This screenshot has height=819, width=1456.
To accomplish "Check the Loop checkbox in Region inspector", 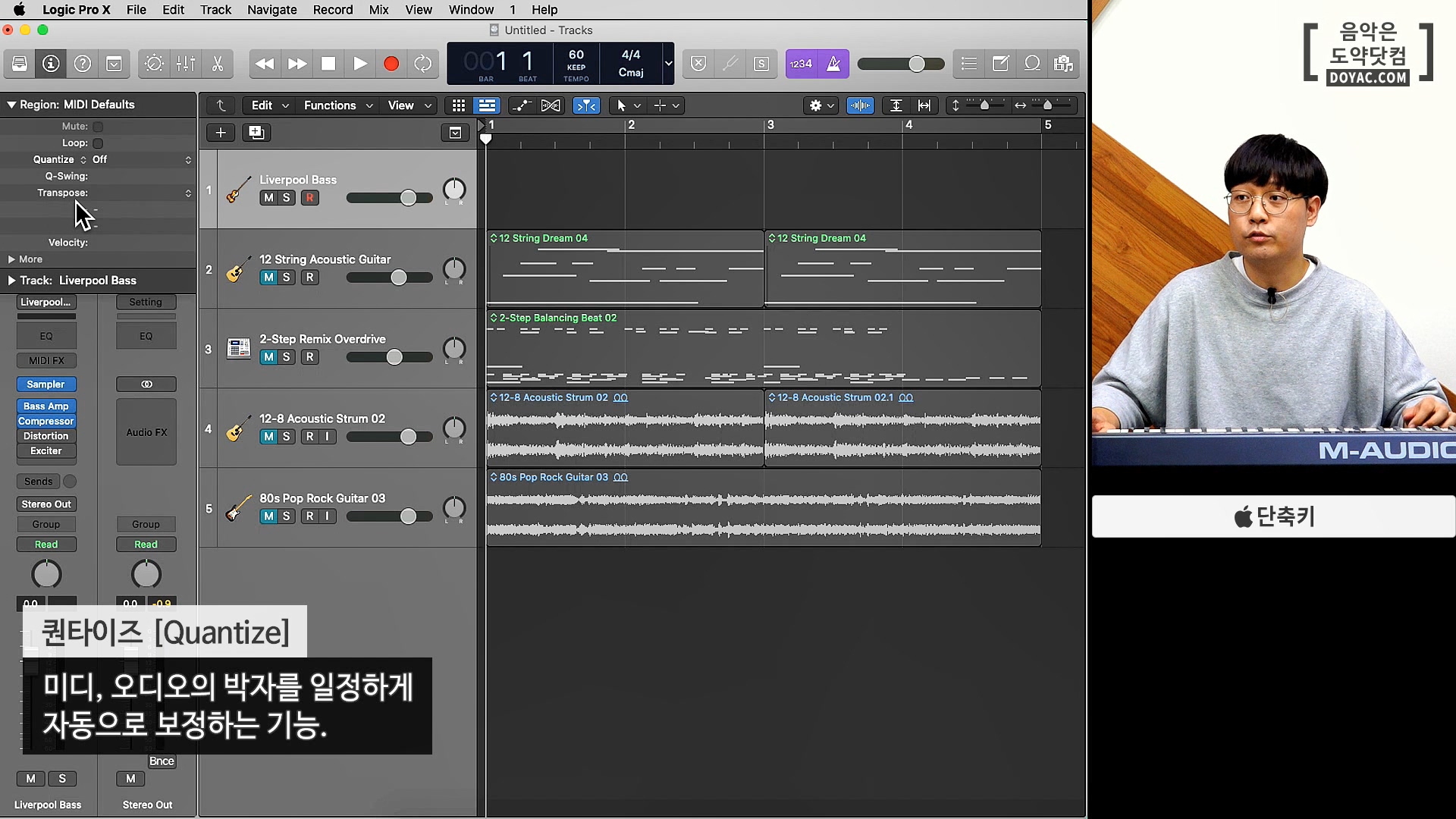I will (98, 143).
